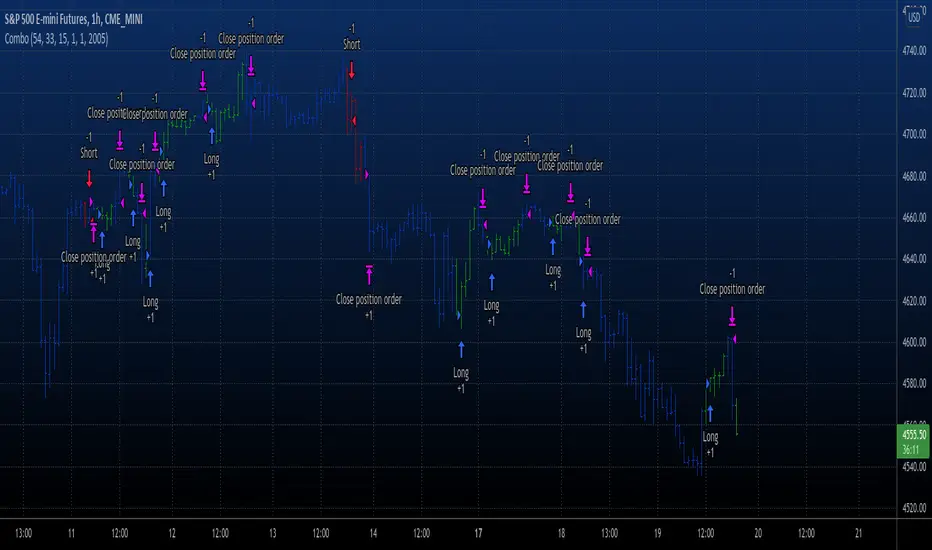
Task: Click the 4700.00 price axis label
Action: 914,134
